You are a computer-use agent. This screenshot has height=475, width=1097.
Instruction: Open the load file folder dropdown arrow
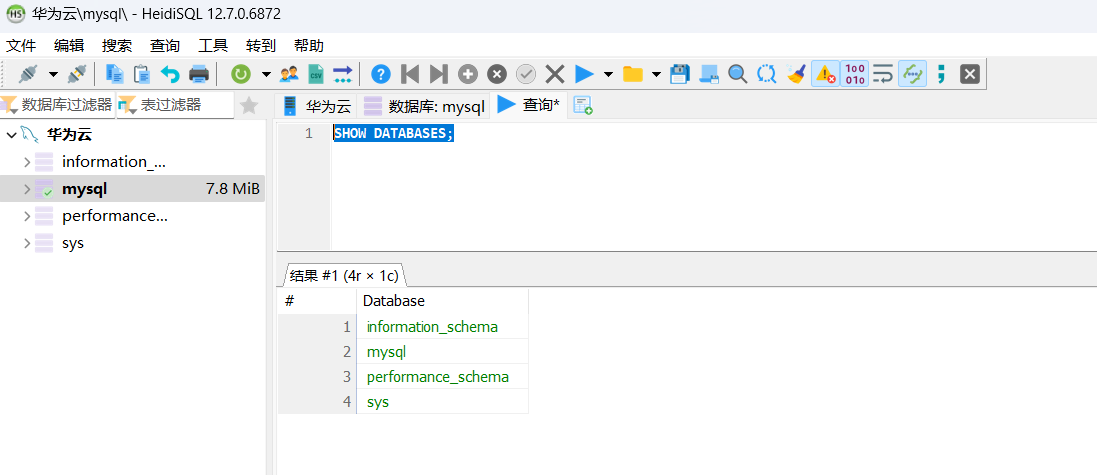tap(656, 74)
